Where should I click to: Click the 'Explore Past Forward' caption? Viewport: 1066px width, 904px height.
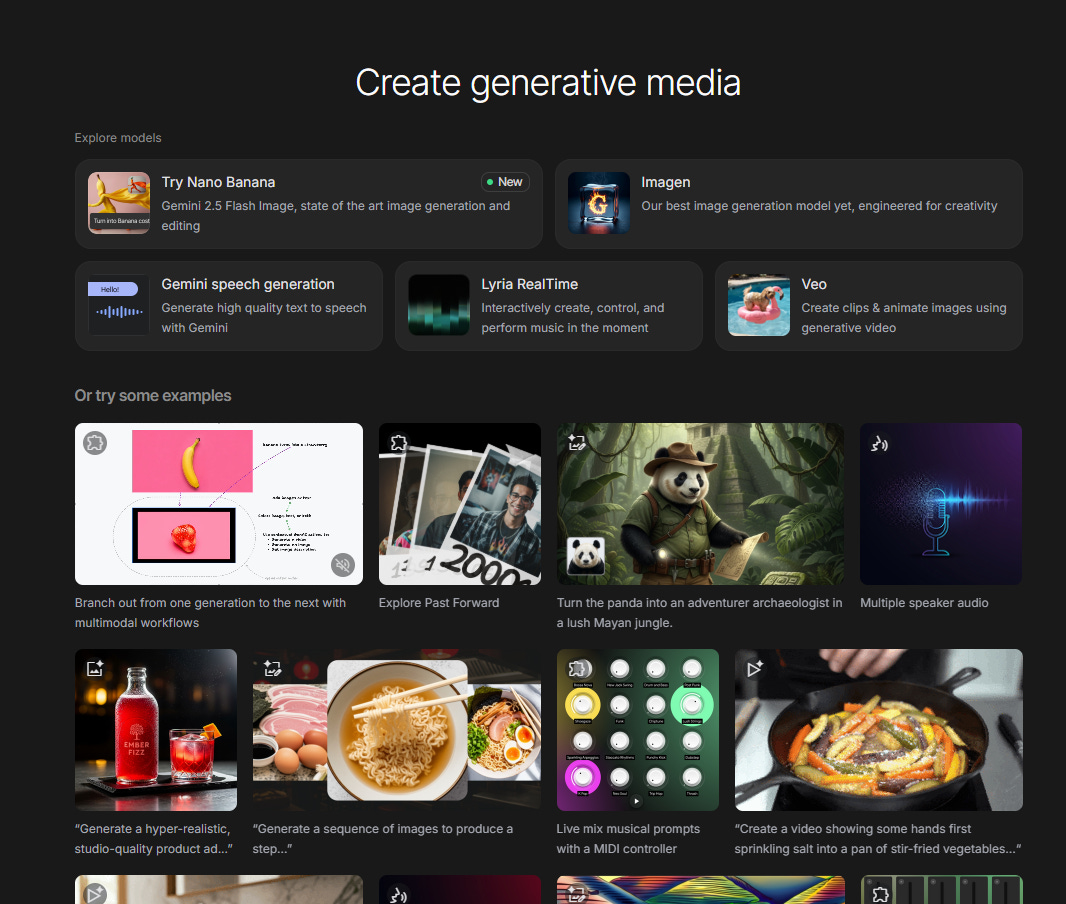click(439, 603)
